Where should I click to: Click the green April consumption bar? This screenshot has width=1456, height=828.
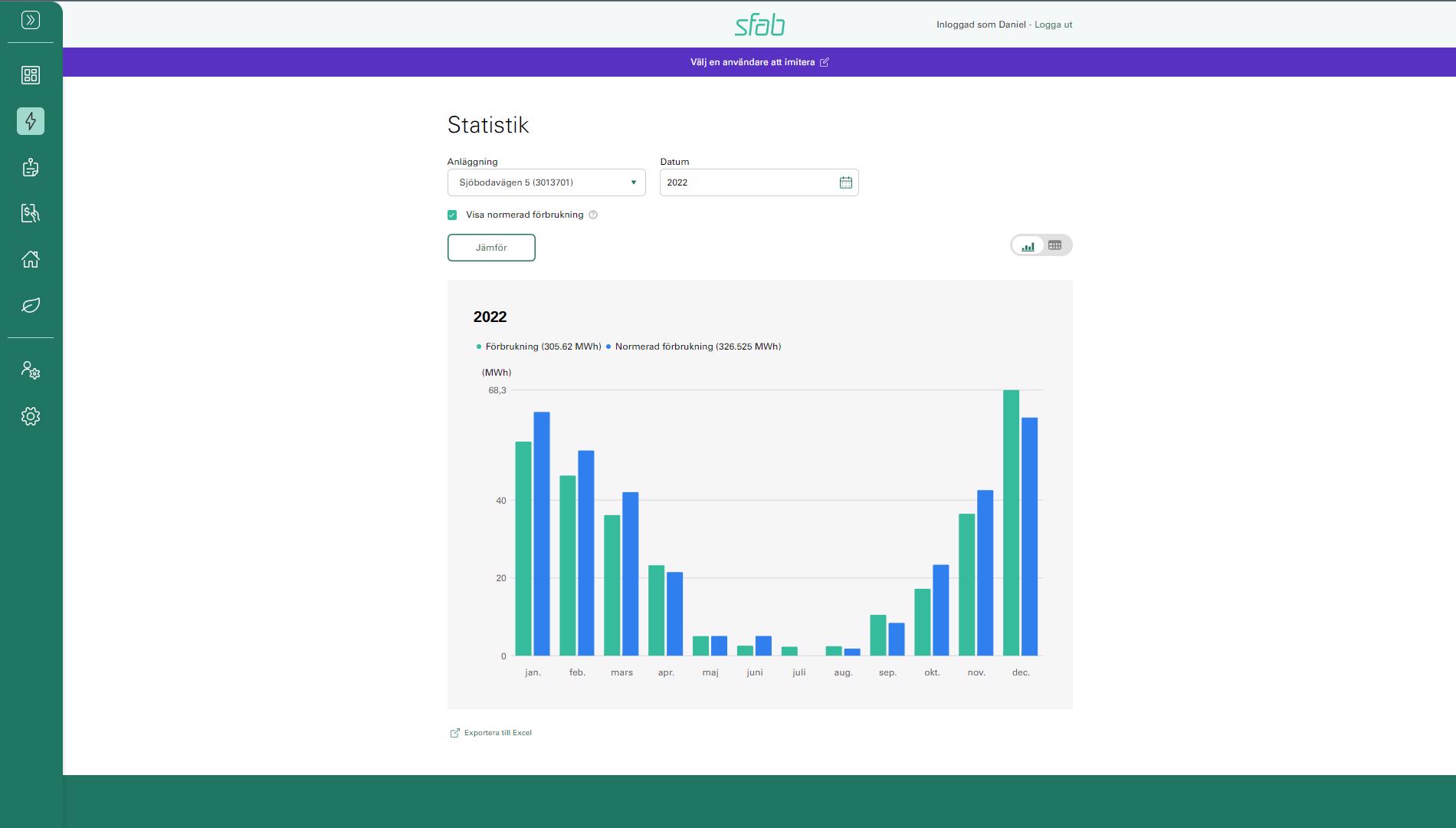[656, 611]
